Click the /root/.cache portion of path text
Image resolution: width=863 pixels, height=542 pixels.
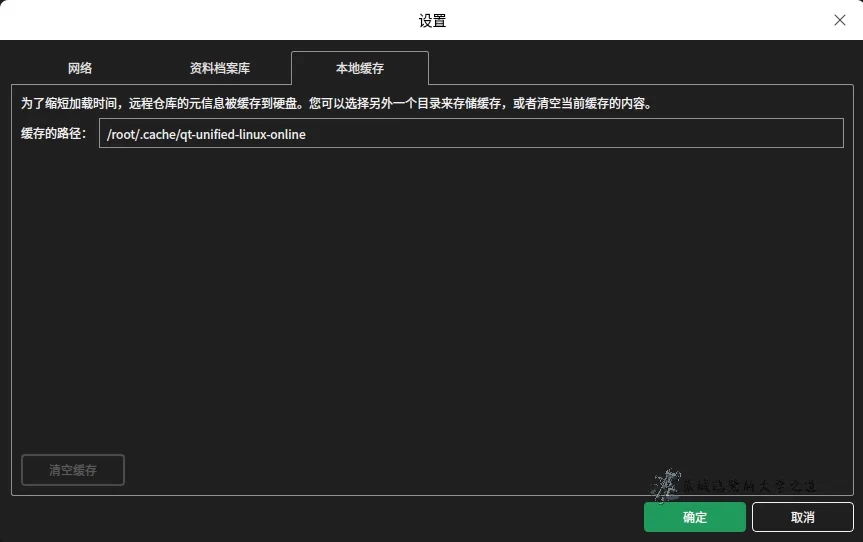(x=140, y=134)
